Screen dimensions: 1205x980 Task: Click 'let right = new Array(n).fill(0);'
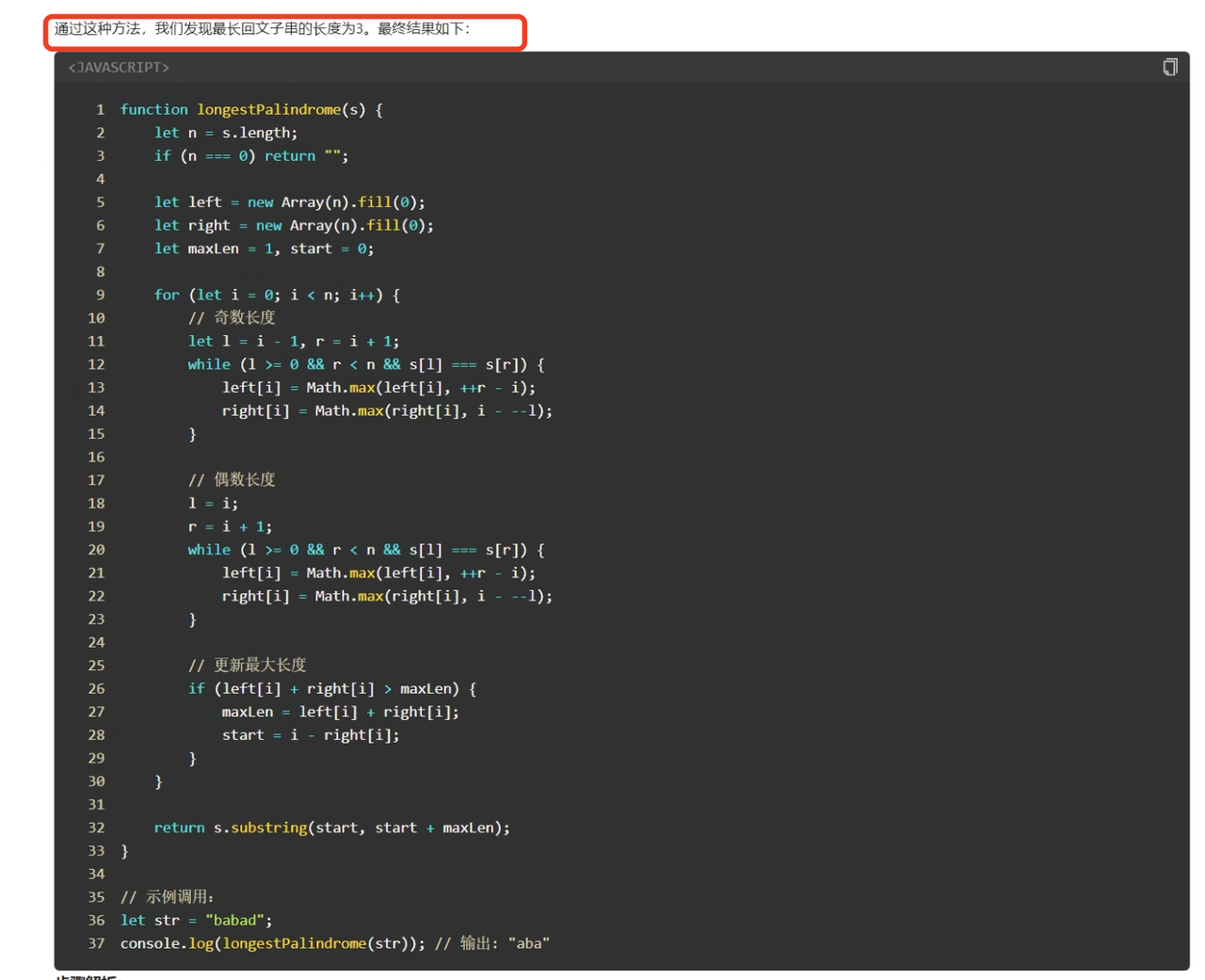(x=294, y=226)
